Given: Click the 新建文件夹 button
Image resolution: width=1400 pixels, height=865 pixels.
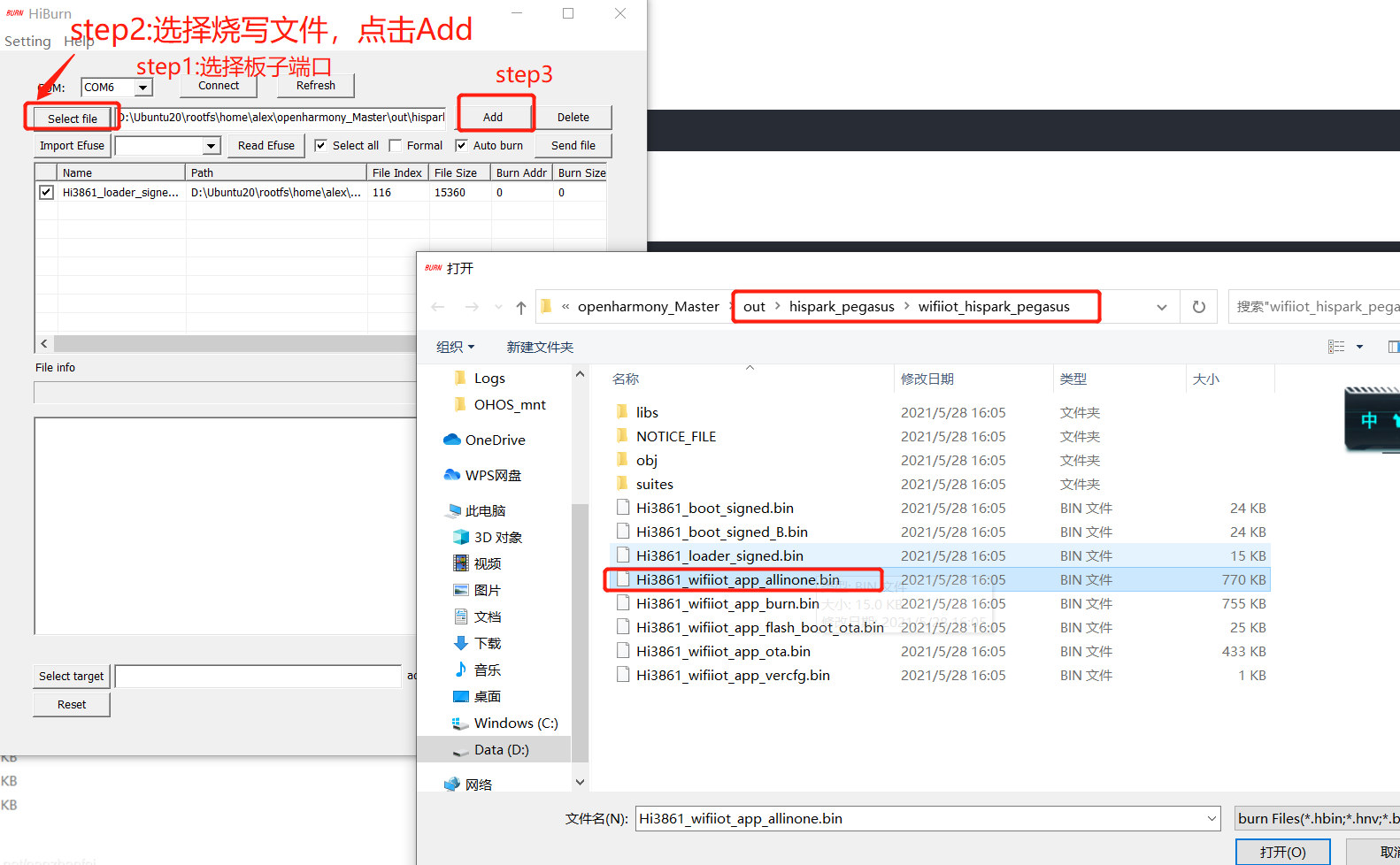Looking at the screenshot, I should pyautogui.click(x=540, y=347).
